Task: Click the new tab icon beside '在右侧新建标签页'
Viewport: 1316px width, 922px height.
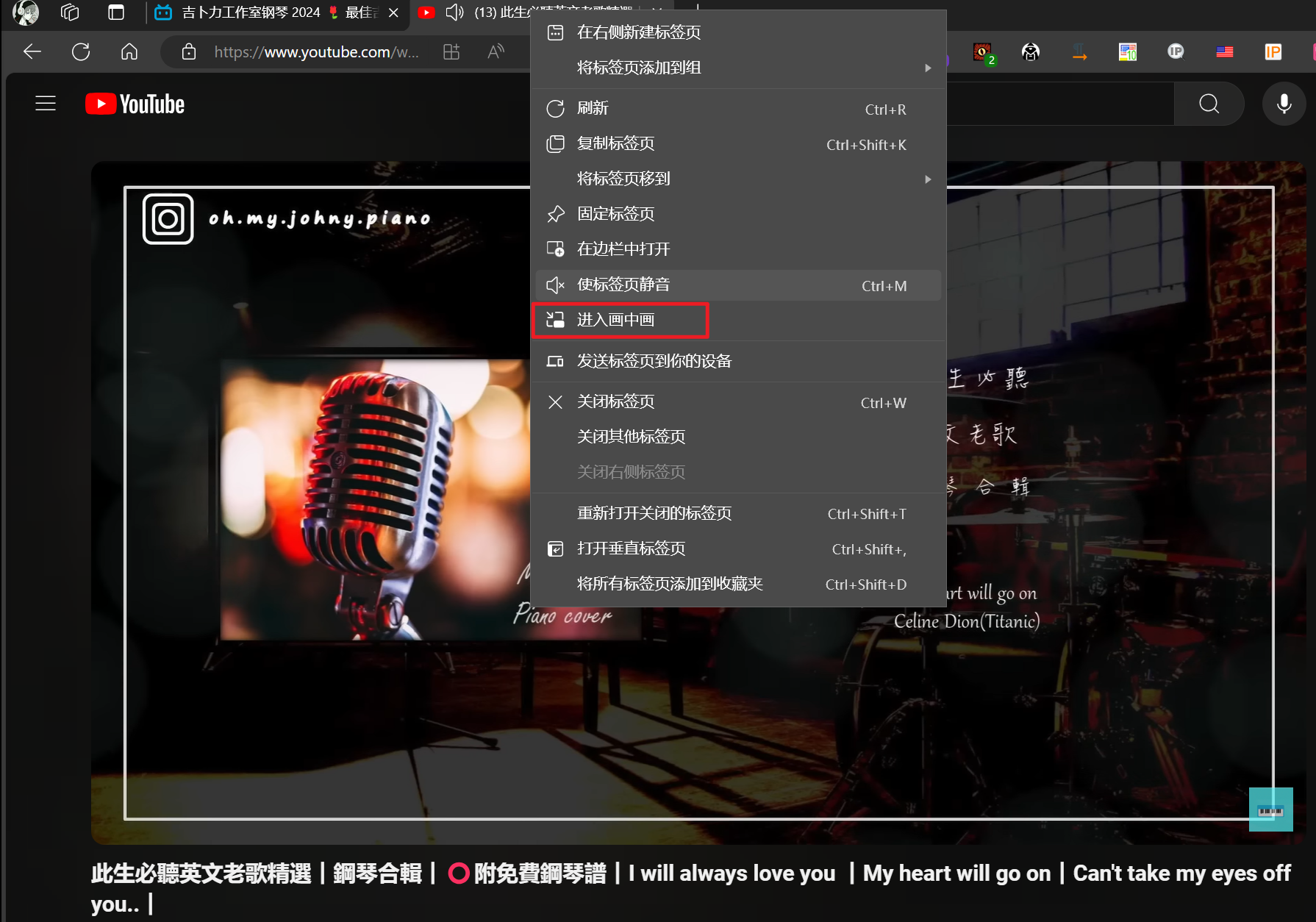Action: pyautogui.click(x=556, y=32)
